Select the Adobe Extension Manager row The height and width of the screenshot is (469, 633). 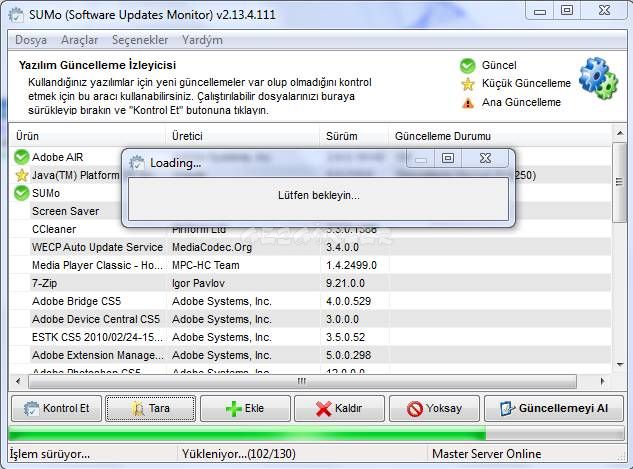310,355
